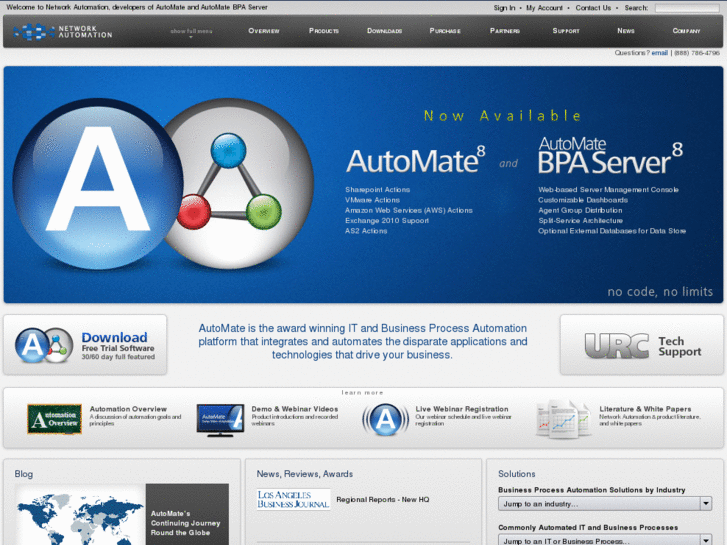727x545 pixels.
Task: Click the News, Reviews, Awards heading
Action: pyautogui.click(x=305, y=474)
